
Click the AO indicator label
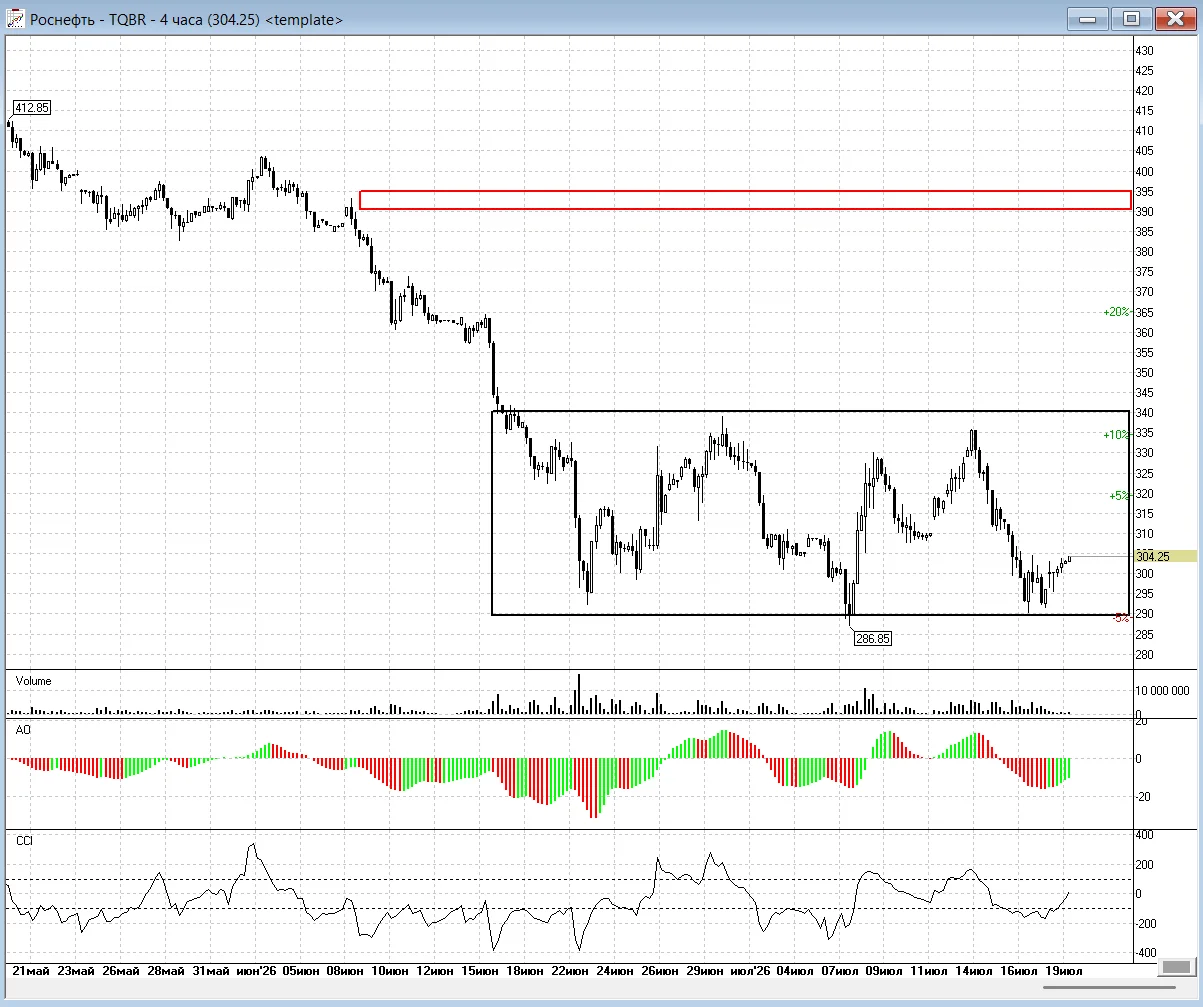[x=23, y=731]
